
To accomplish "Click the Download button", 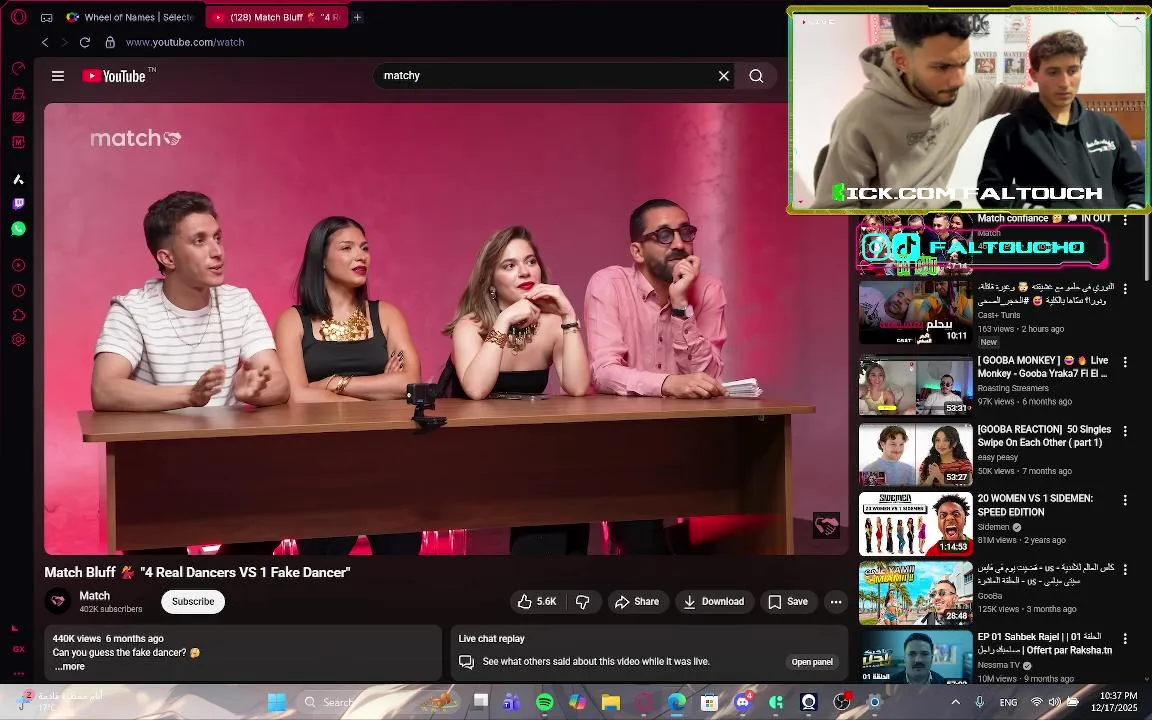I will click(x=714, y=602).
